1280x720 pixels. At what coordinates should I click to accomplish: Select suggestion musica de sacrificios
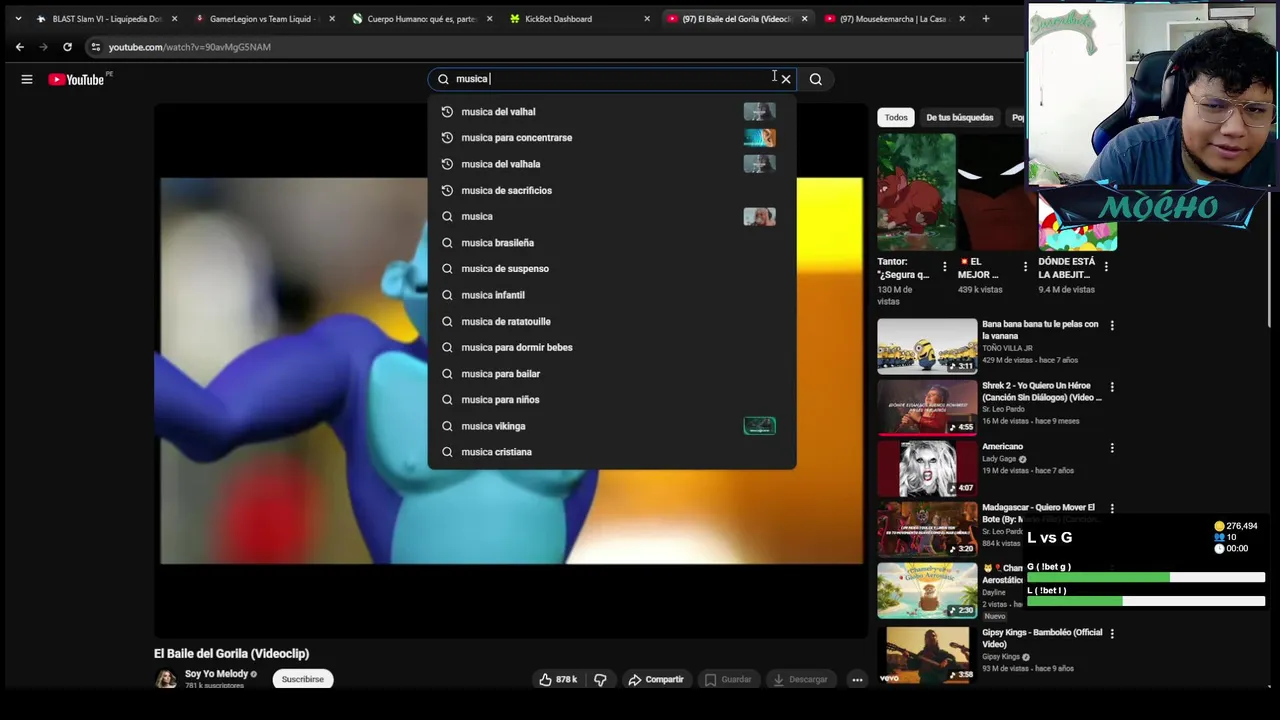(612, 190)
